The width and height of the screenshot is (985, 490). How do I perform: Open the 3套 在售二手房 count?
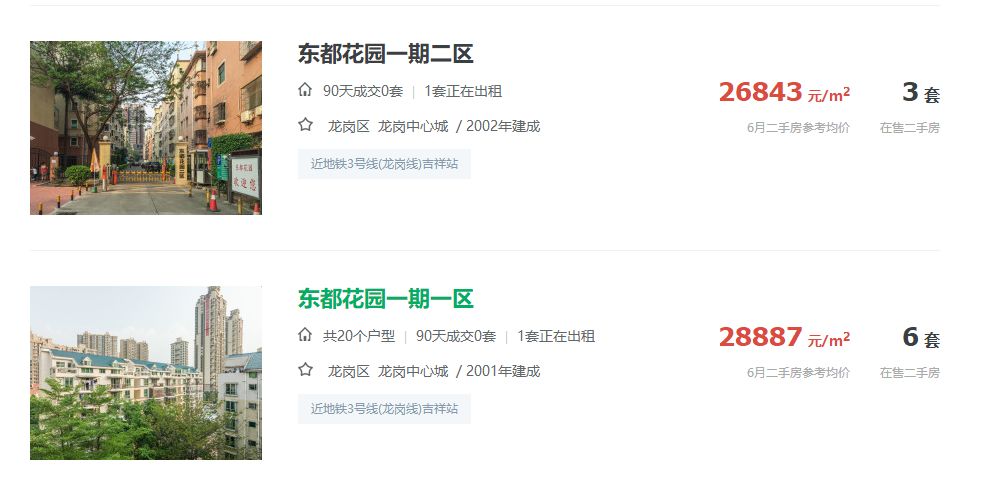[x=921, y=93]
